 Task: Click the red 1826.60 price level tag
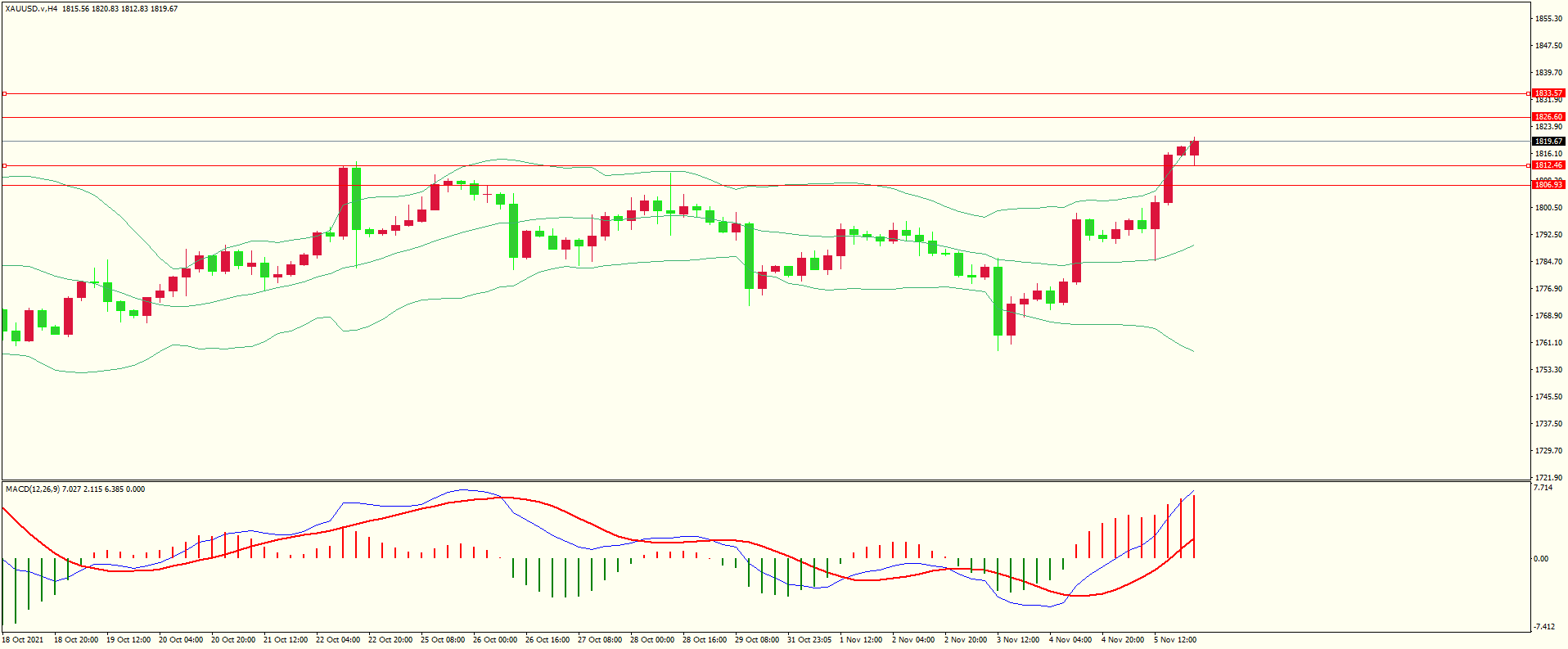point(1548,117)
